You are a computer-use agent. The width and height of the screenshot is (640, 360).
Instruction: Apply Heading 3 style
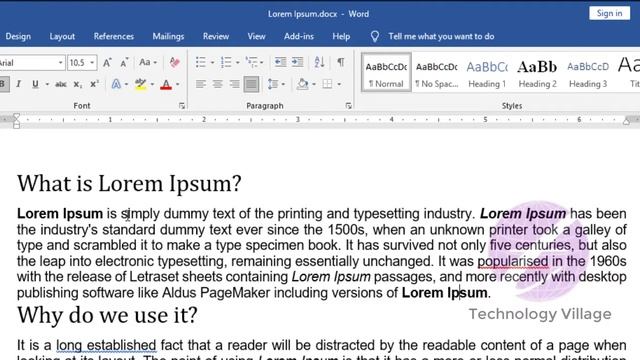(x=588, y=72)
